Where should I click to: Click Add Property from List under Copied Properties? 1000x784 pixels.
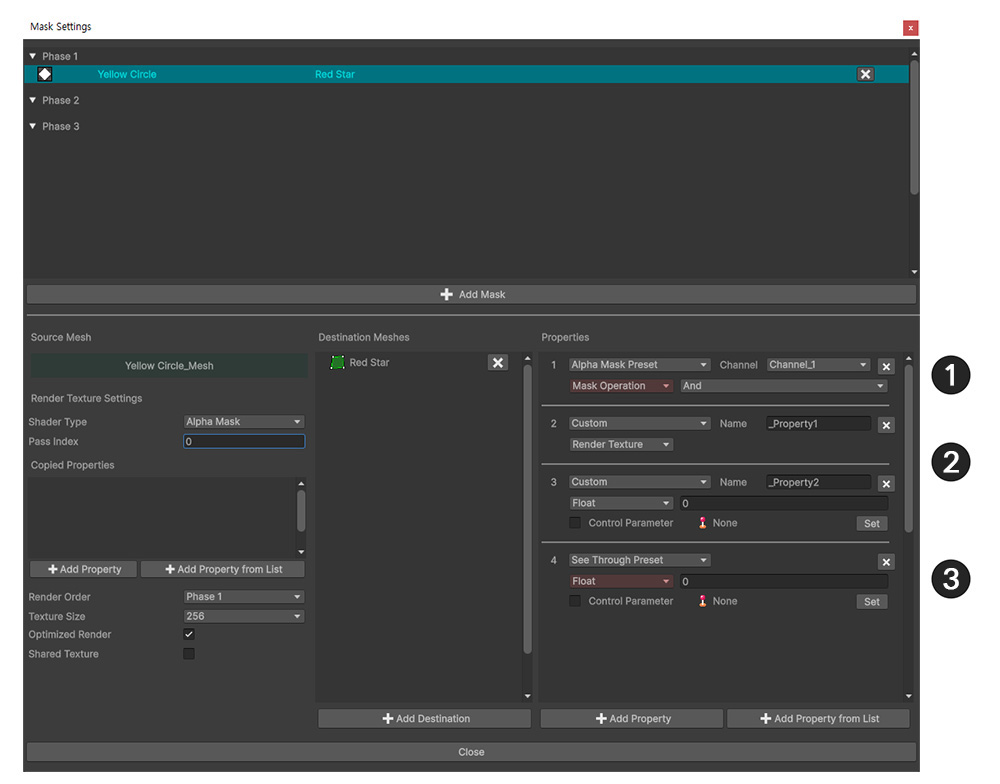223,569
